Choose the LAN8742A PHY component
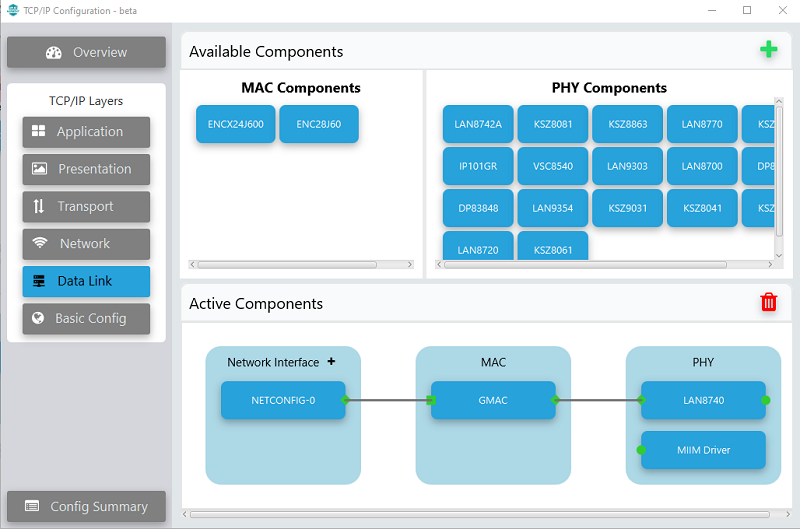This screenshot has width=800, height=529. coord(478,125)
